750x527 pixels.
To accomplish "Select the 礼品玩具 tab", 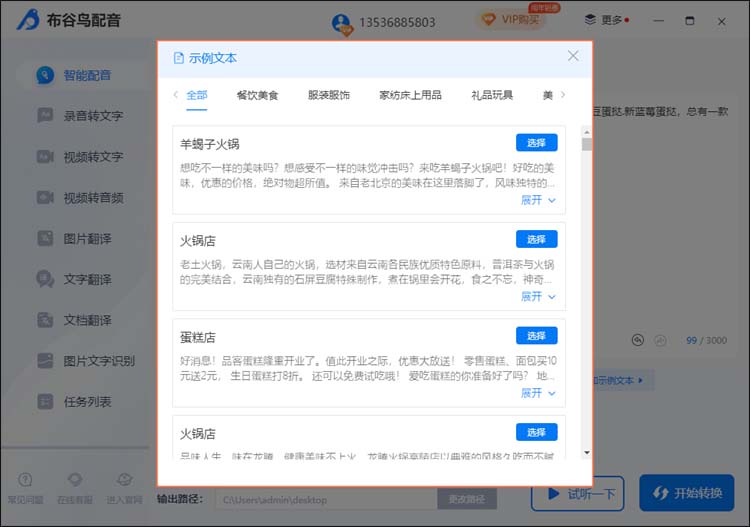I will pos(492,95).
